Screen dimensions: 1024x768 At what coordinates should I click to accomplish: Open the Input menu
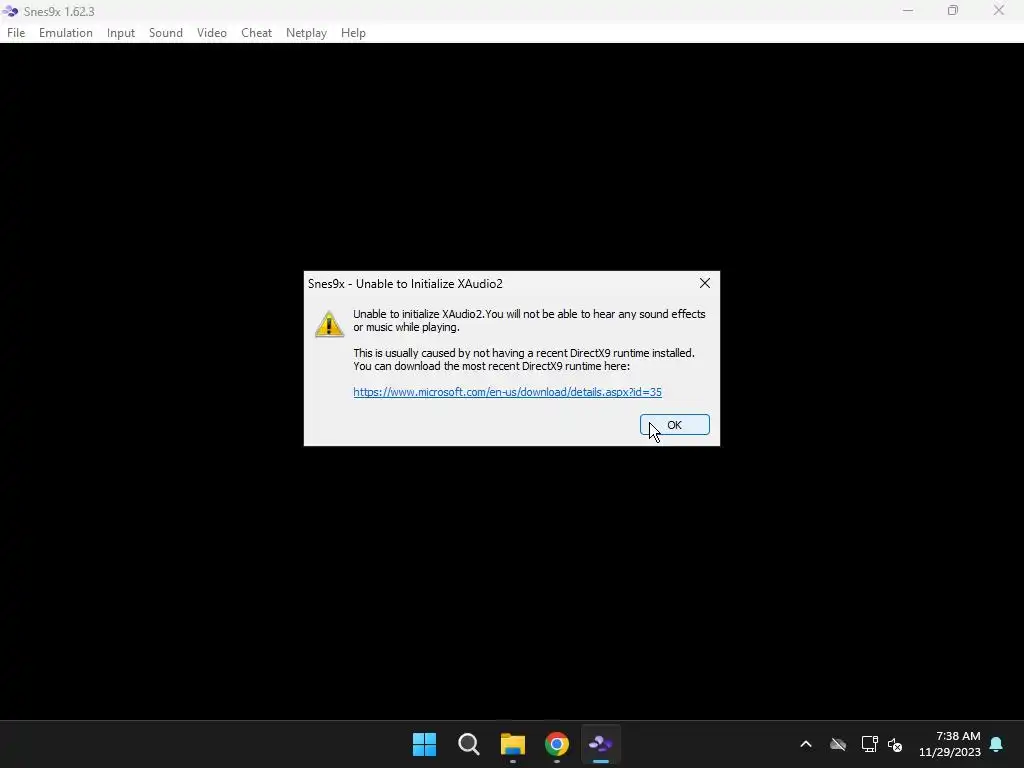point(121,33)
